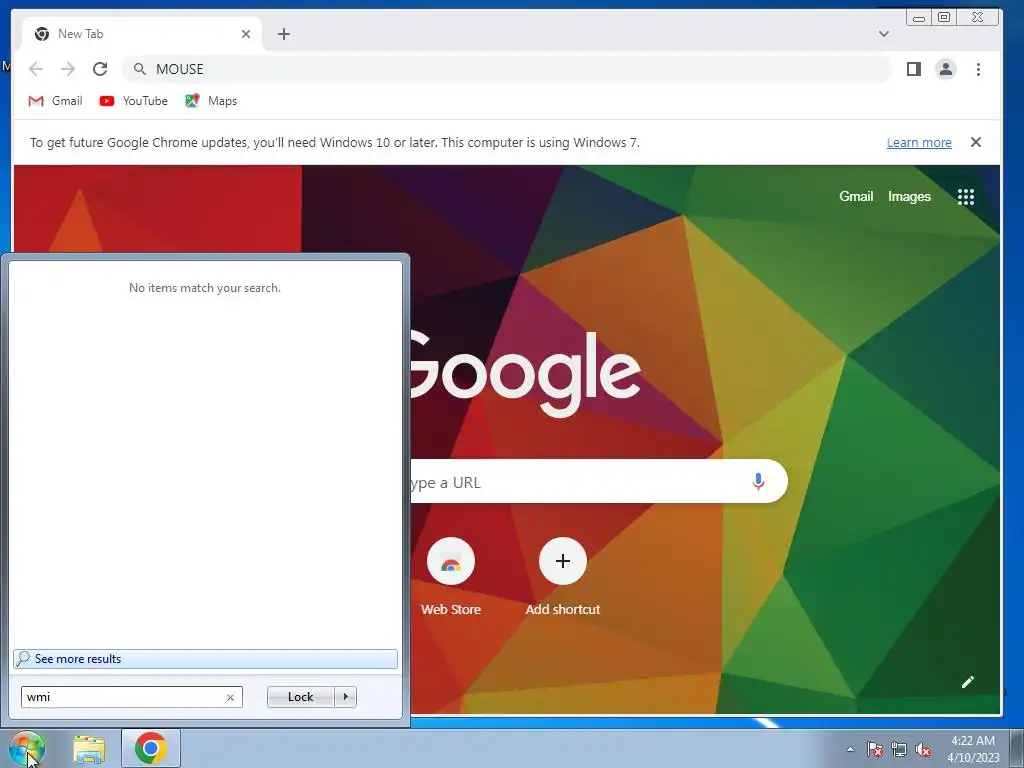The height and width of the screenshot is (768, 1024).
Task: Click the Windows Start orb
Action: [27, 748]
